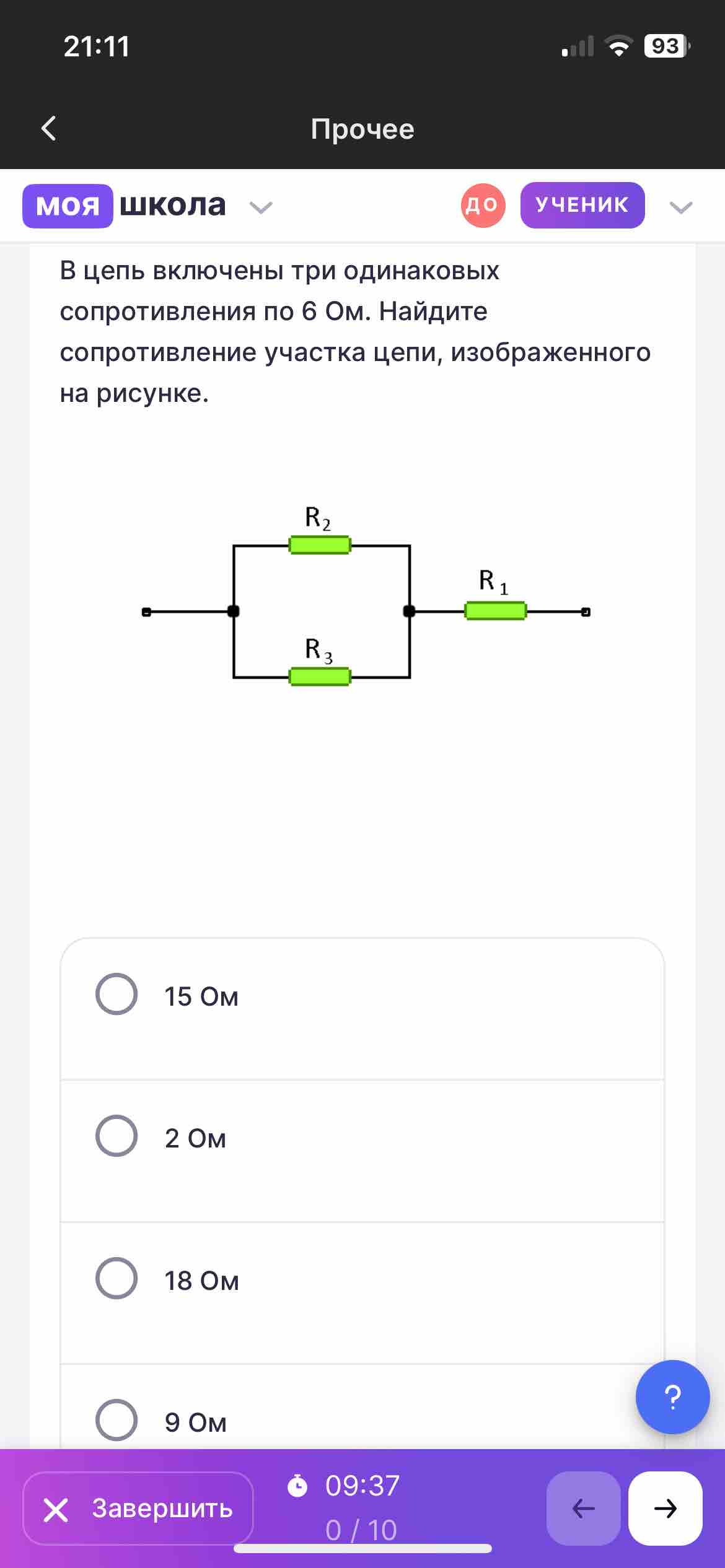The width and height of the screenshot is (725, 1568).
Task: Tap the Ученик role pill
Action: [582, 205]
